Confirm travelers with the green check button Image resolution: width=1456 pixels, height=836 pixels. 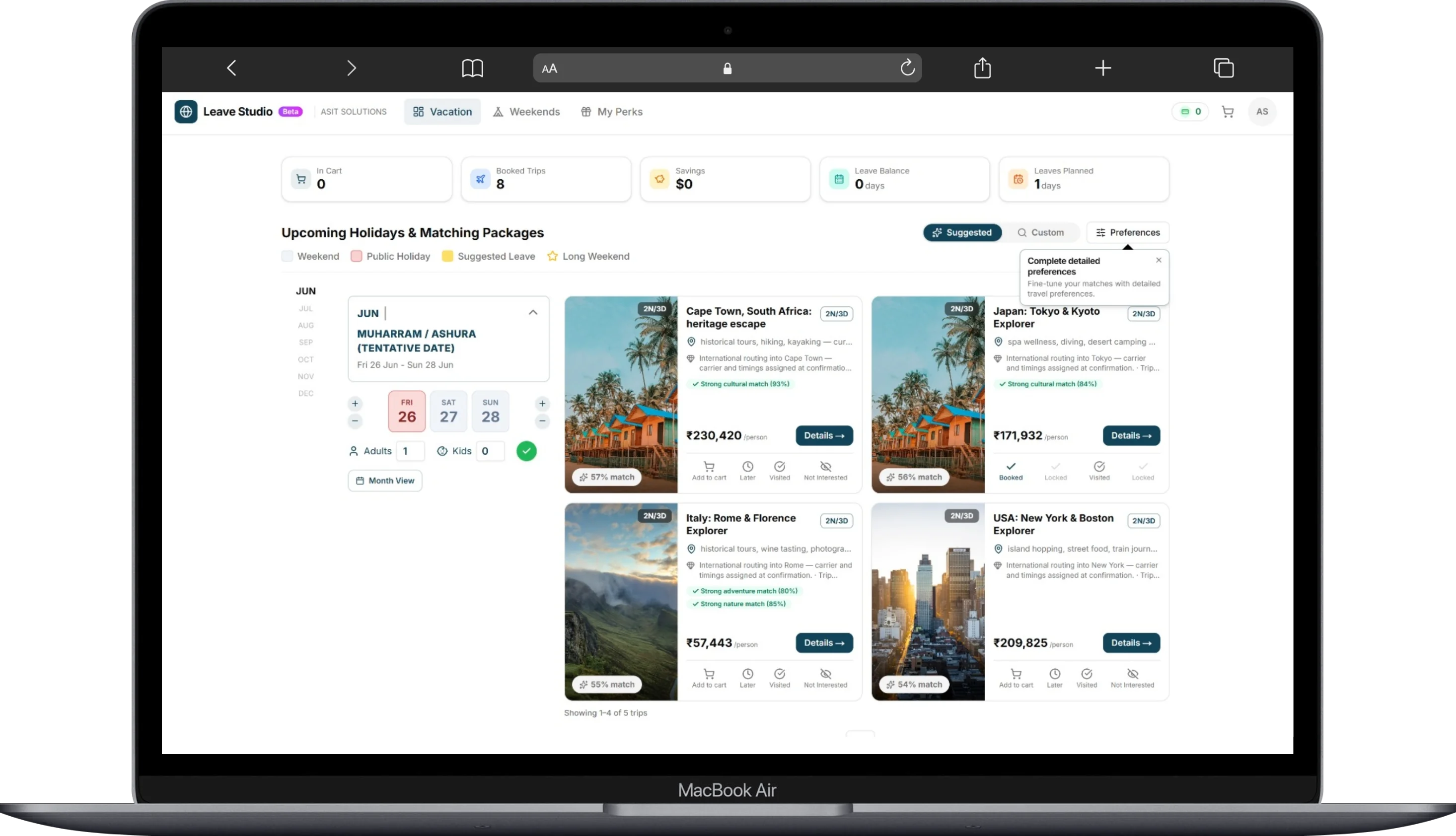click(526, 451)
